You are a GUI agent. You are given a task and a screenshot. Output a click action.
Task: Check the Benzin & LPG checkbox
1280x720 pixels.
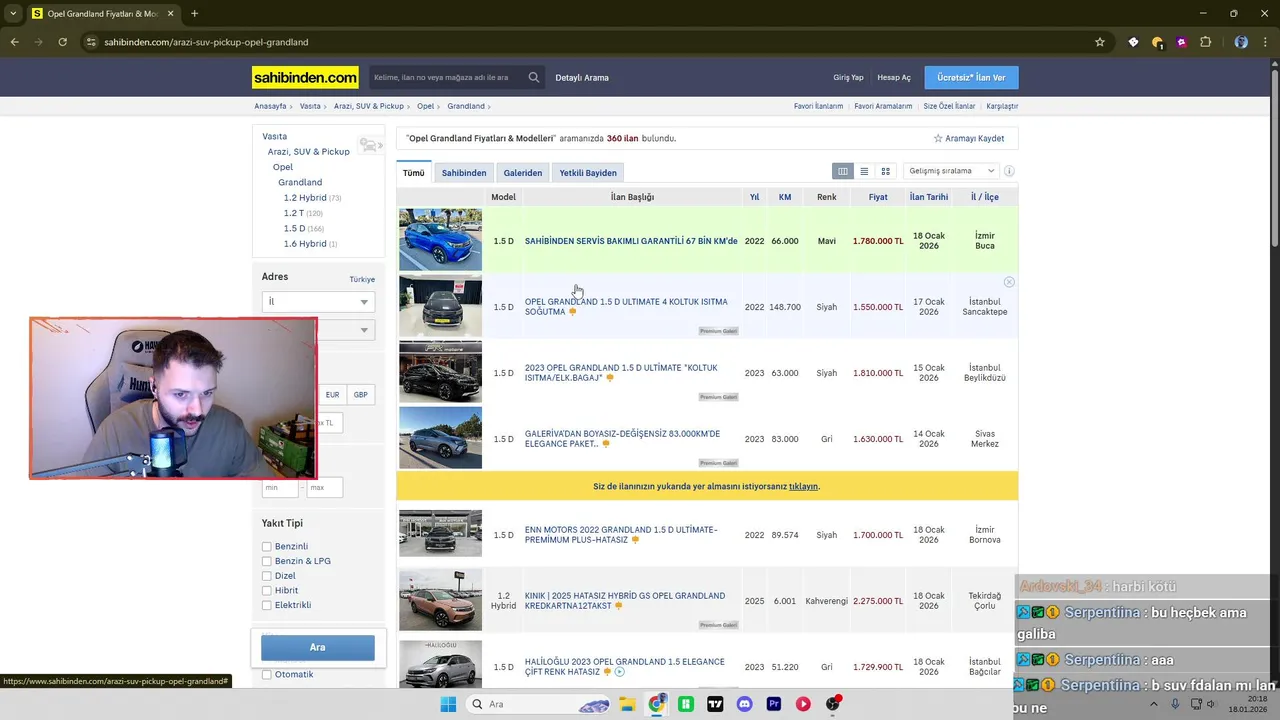267,561
